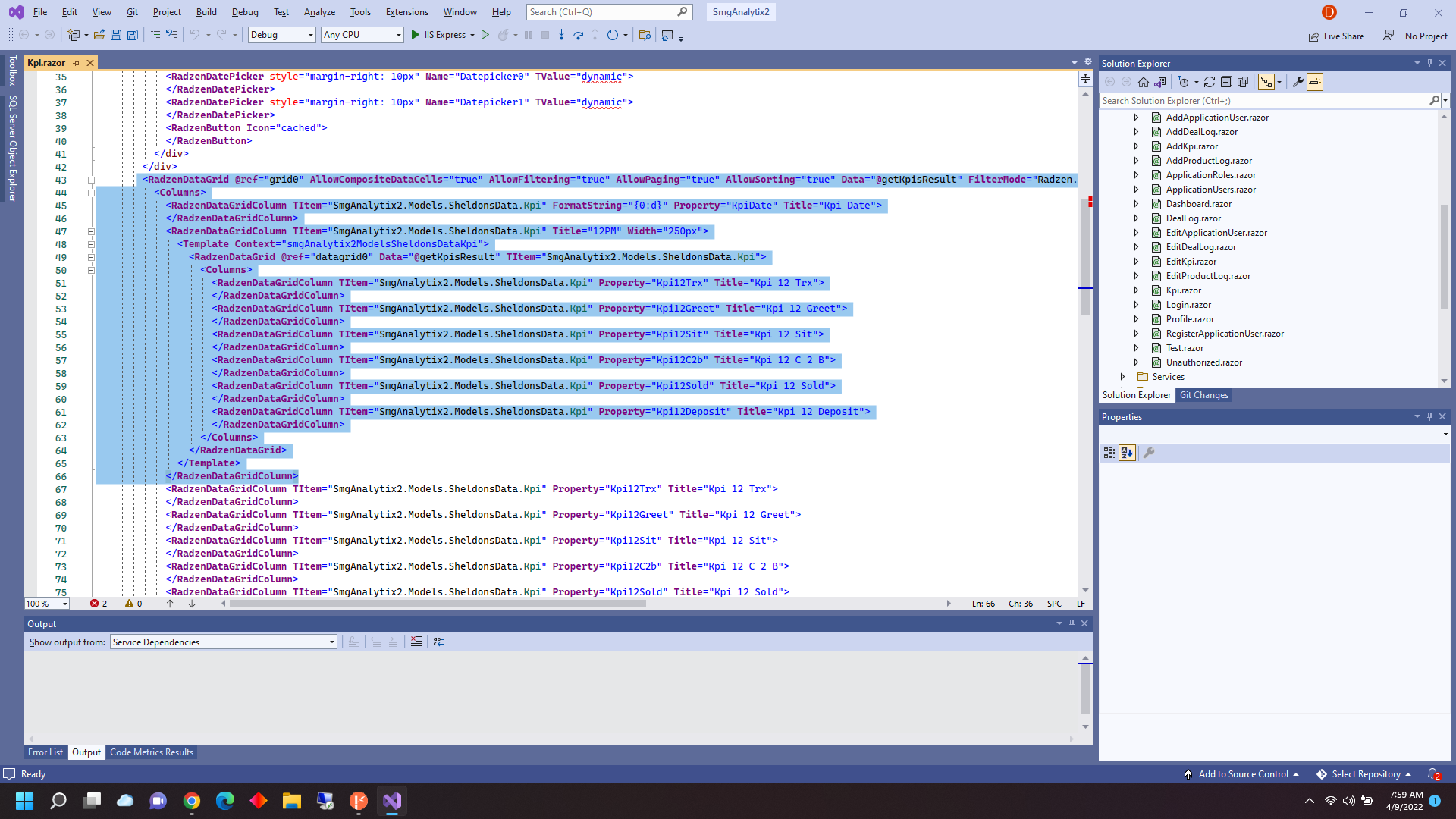Collapse code region at line 43
Screen dimensions: 1456x819
tap(91, 180)
